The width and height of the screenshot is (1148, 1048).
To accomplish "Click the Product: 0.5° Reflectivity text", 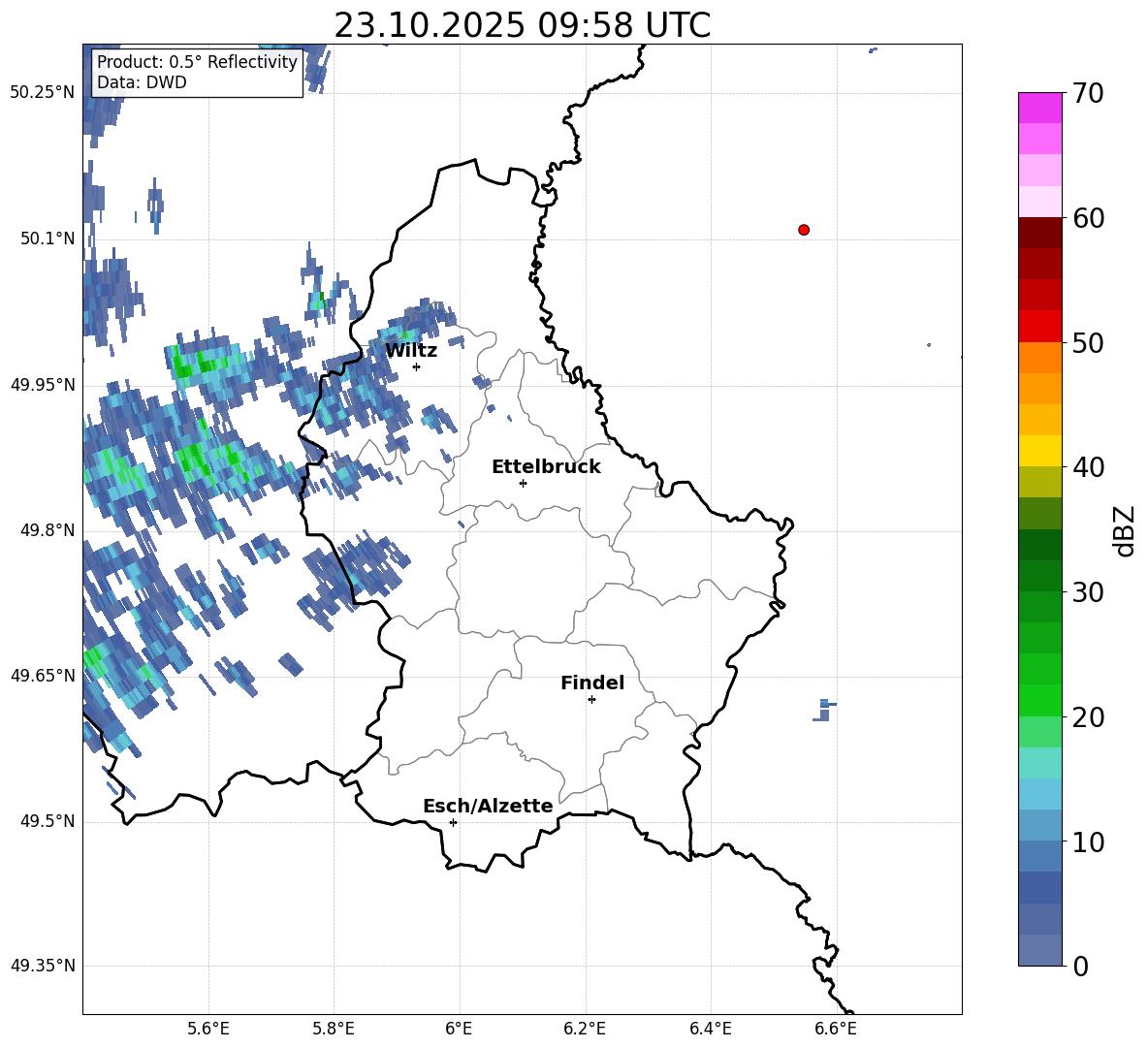I will pyautogui.click(x=197, y=62).
